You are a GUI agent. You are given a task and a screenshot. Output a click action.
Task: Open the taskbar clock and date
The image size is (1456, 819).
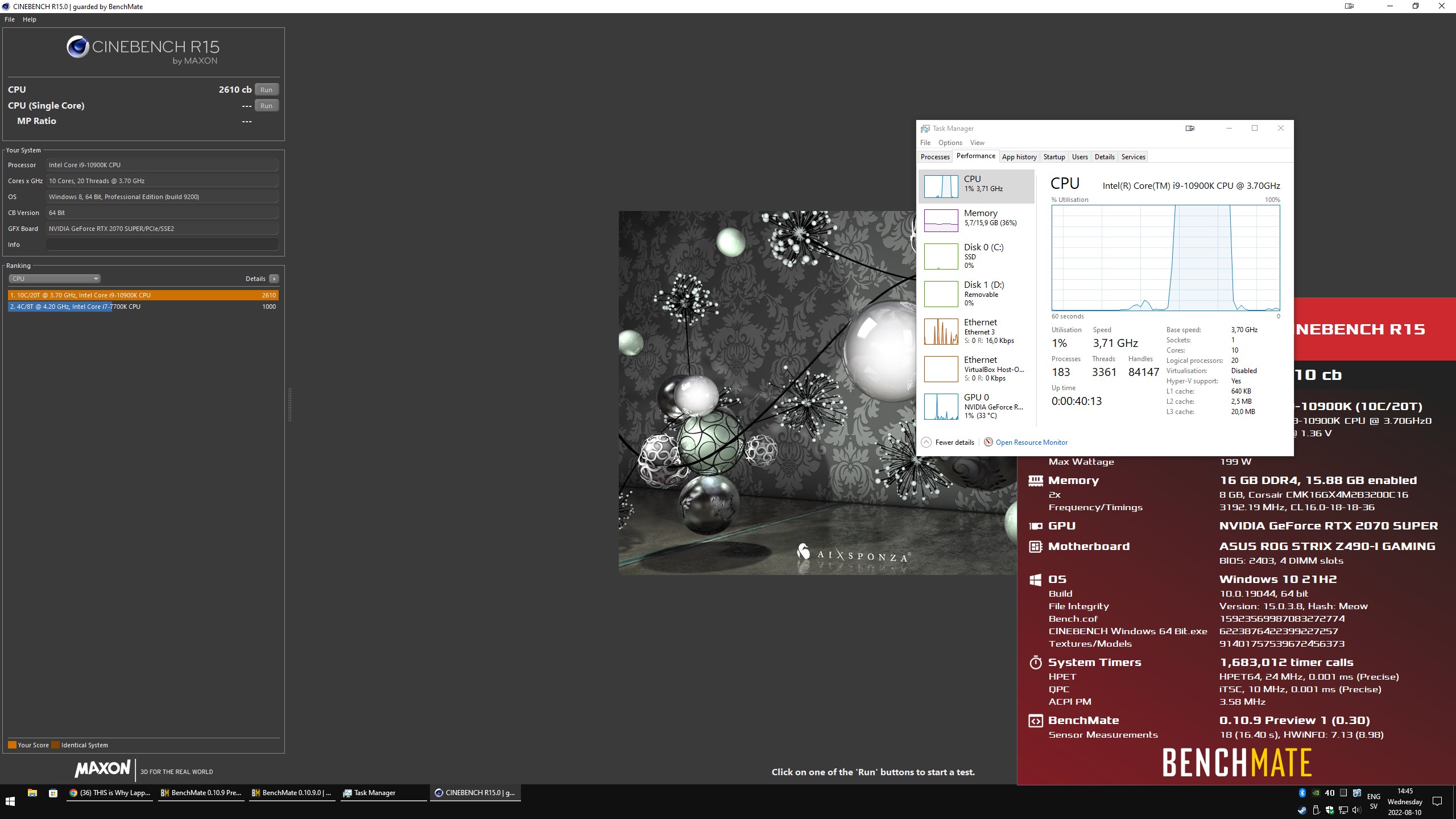click(x=1405, y=801)
